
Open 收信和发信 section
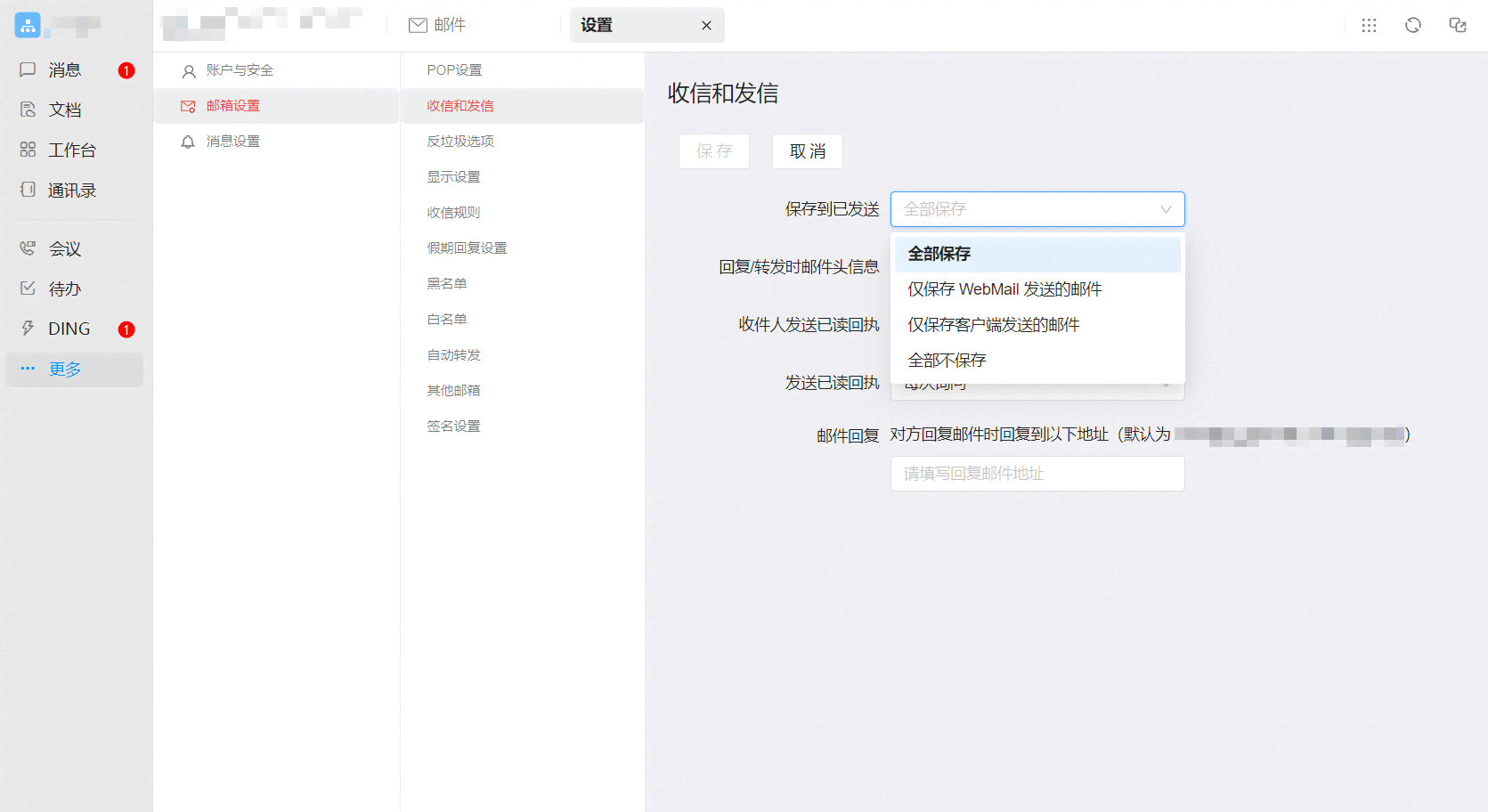click(x=522, y=106)
